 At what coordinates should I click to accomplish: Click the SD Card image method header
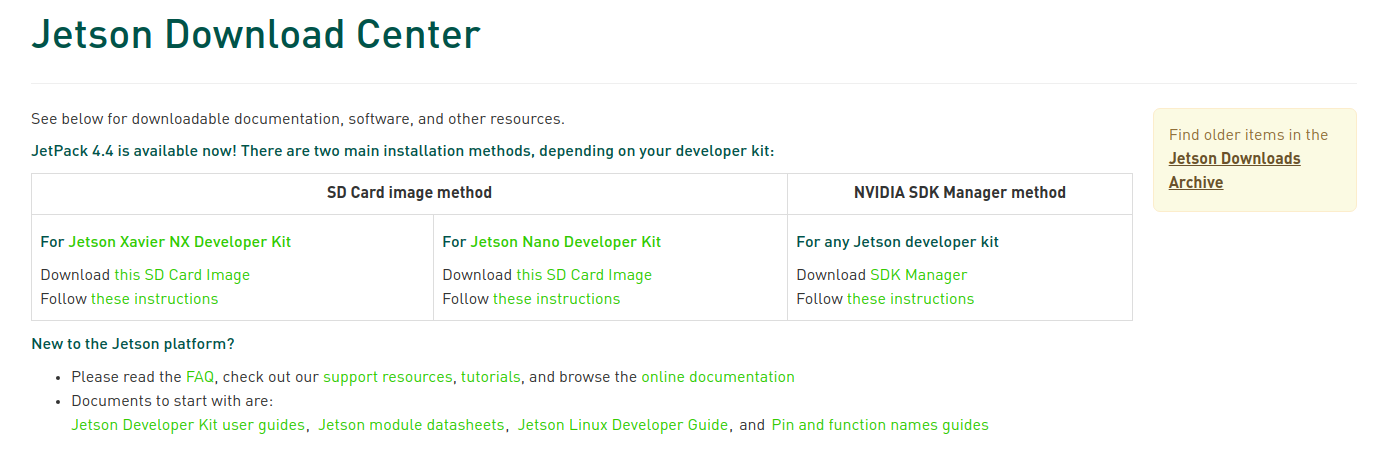[409, 193]
